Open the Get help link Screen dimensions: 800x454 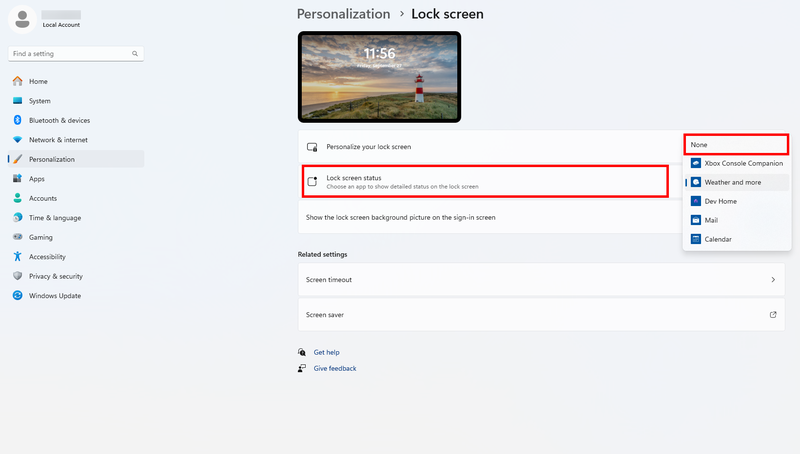pyautogui.click(x=327, y=352)
